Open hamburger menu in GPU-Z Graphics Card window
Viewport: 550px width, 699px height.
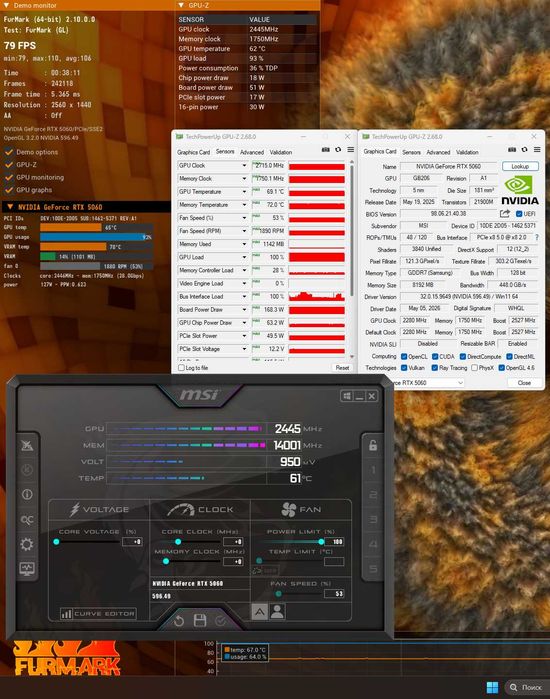tap(537, 150)
